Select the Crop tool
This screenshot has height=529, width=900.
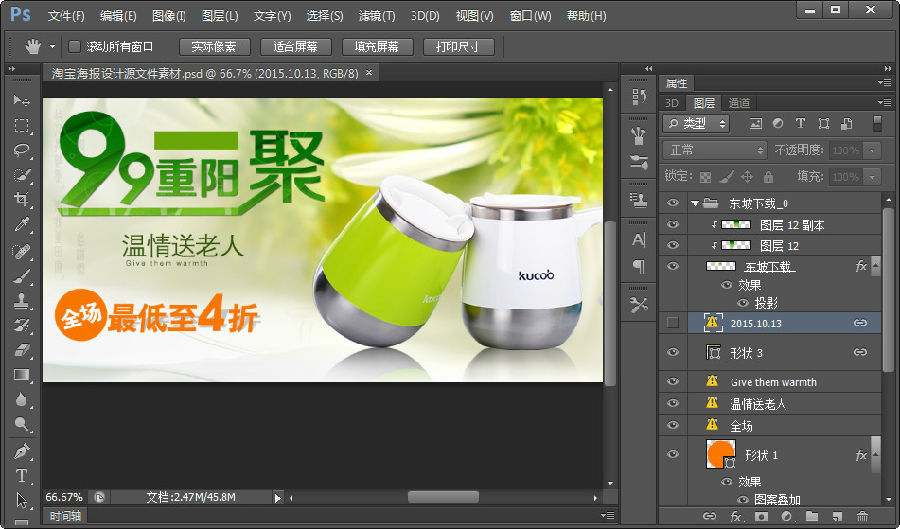(x=21, y=200)
